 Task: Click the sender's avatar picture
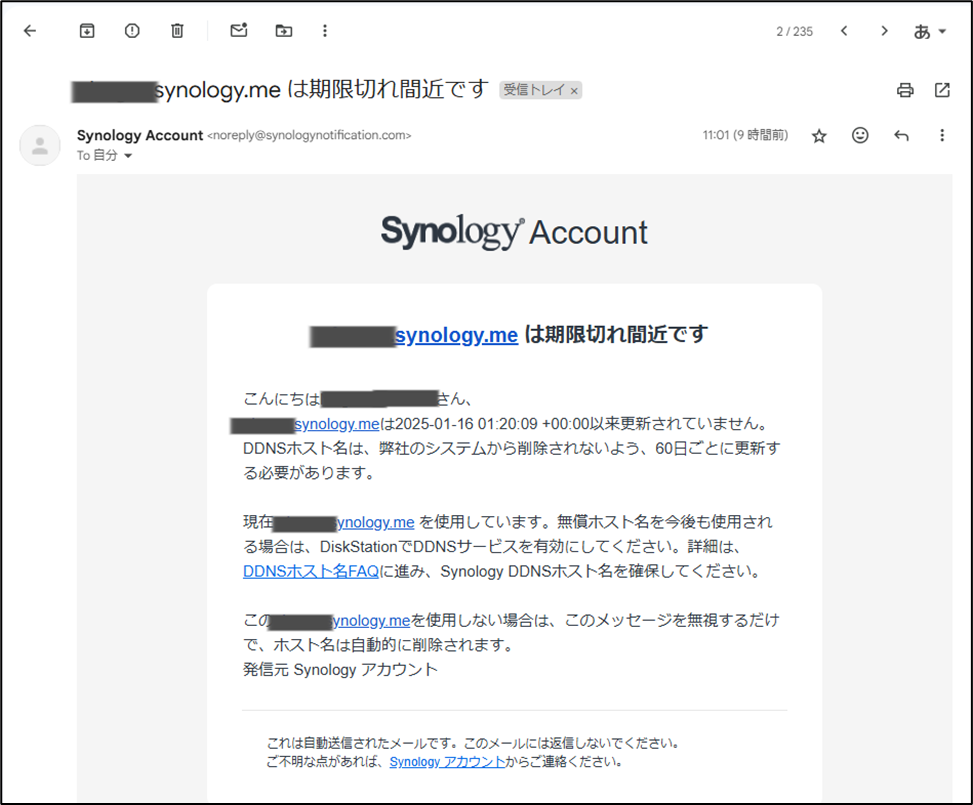(x=40, y=145)
